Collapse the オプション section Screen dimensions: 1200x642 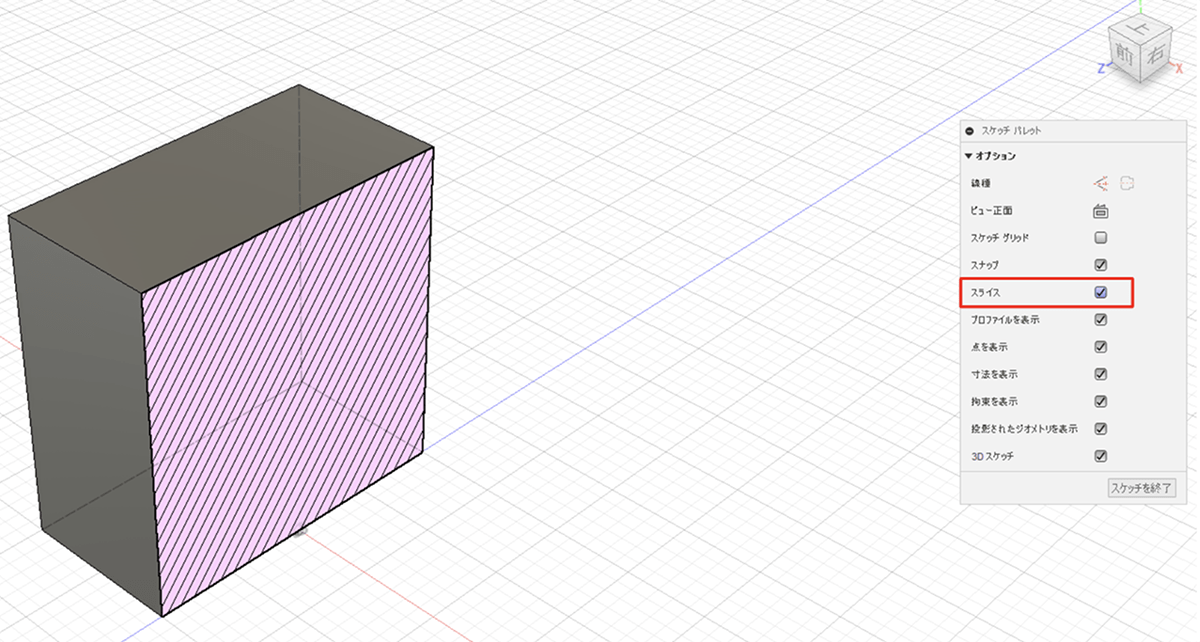pos(968,156)
